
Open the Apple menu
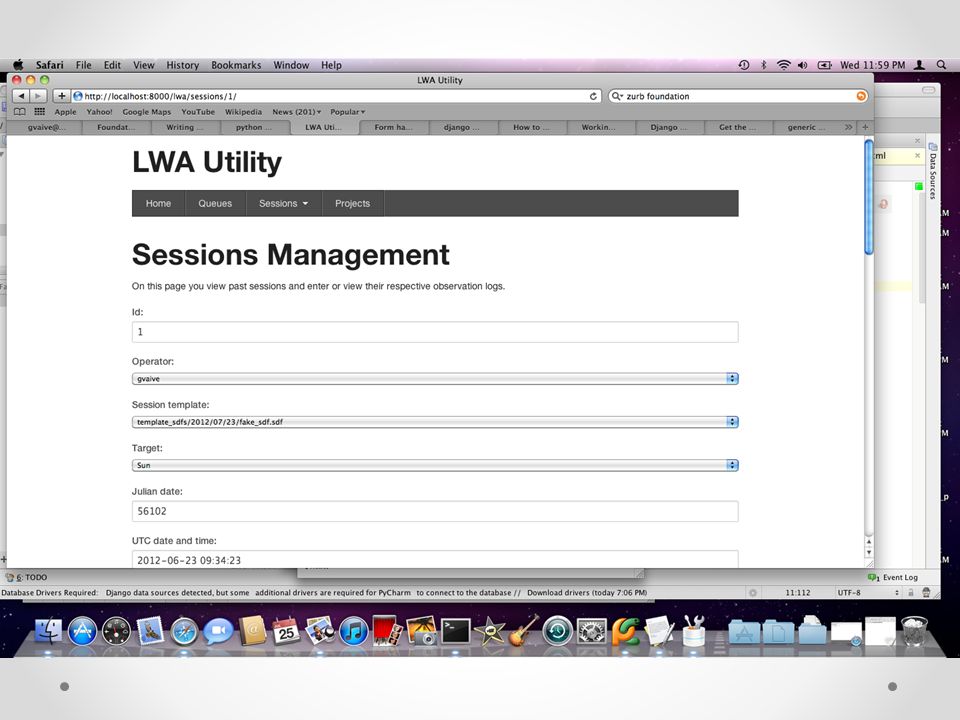point(18,65)
